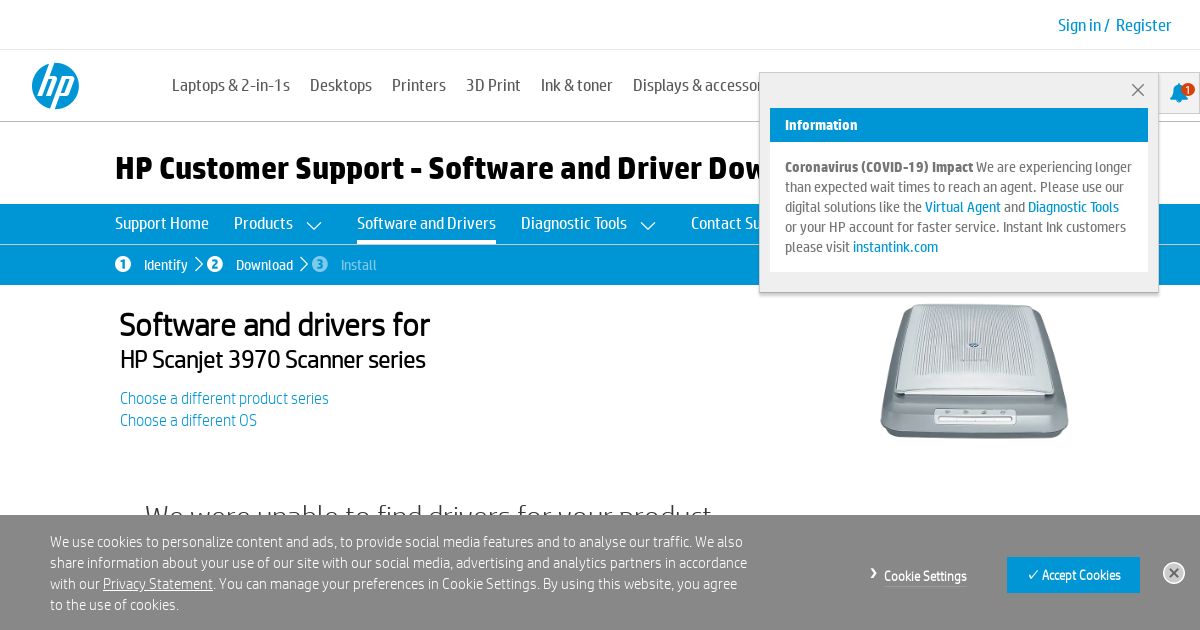The width and height of the screenshot is (1200, 630).
Task: Close the Information popup with X
Action: point(1138,90)
